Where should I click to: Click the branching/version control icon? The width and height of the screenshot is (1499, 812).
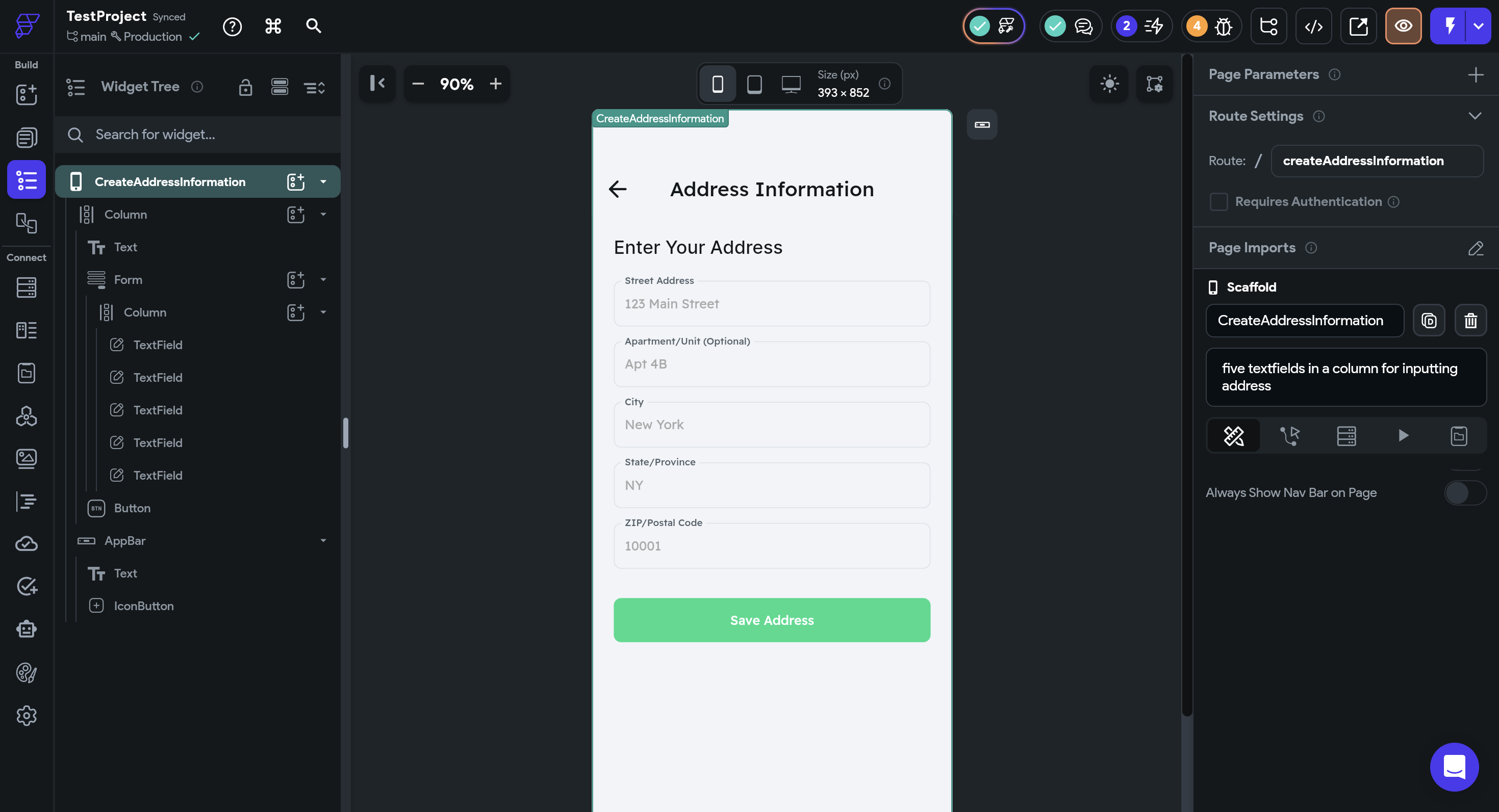tap(1268, 26)
